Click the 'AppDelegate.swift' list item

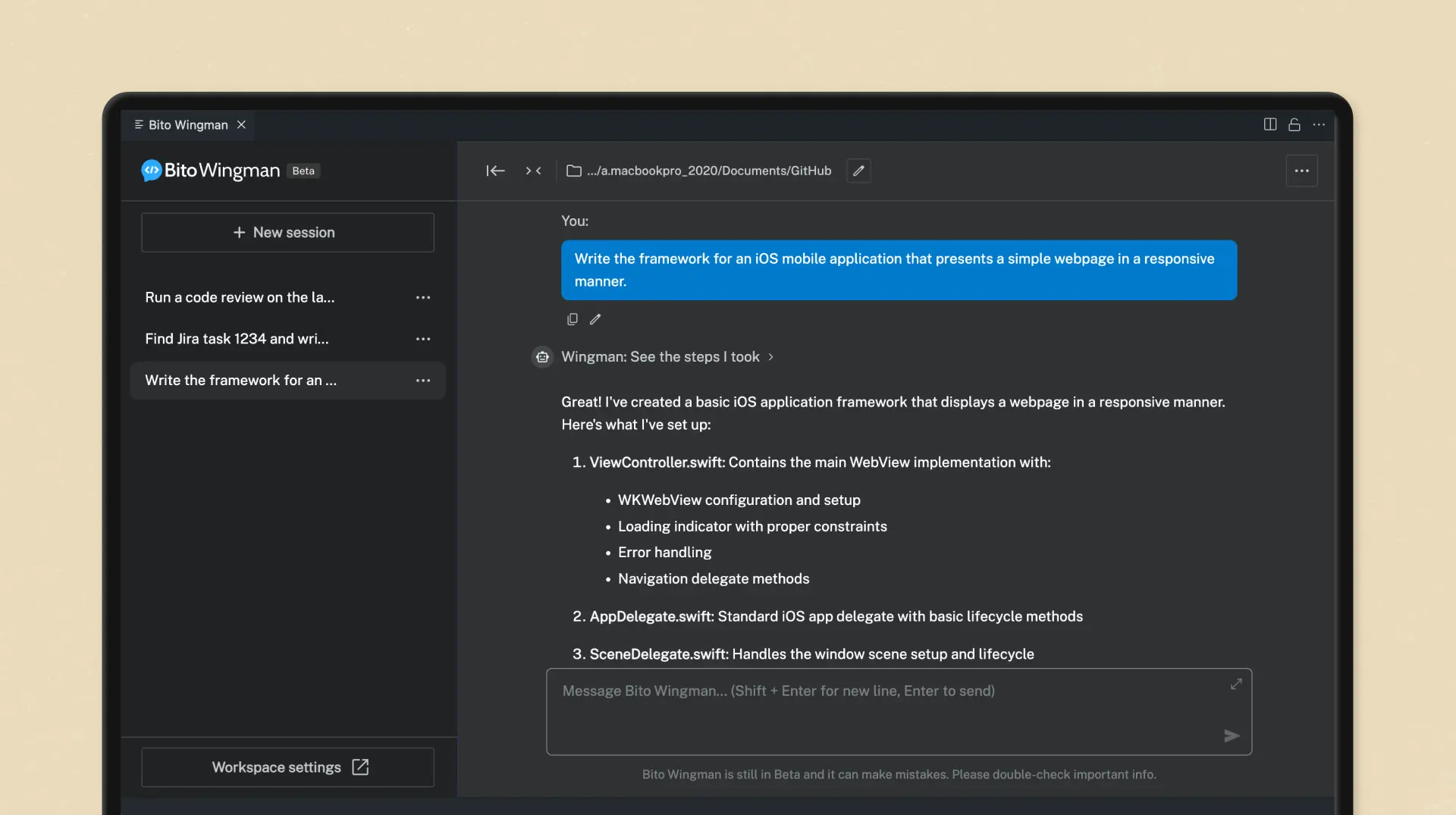tap(827, 616)
